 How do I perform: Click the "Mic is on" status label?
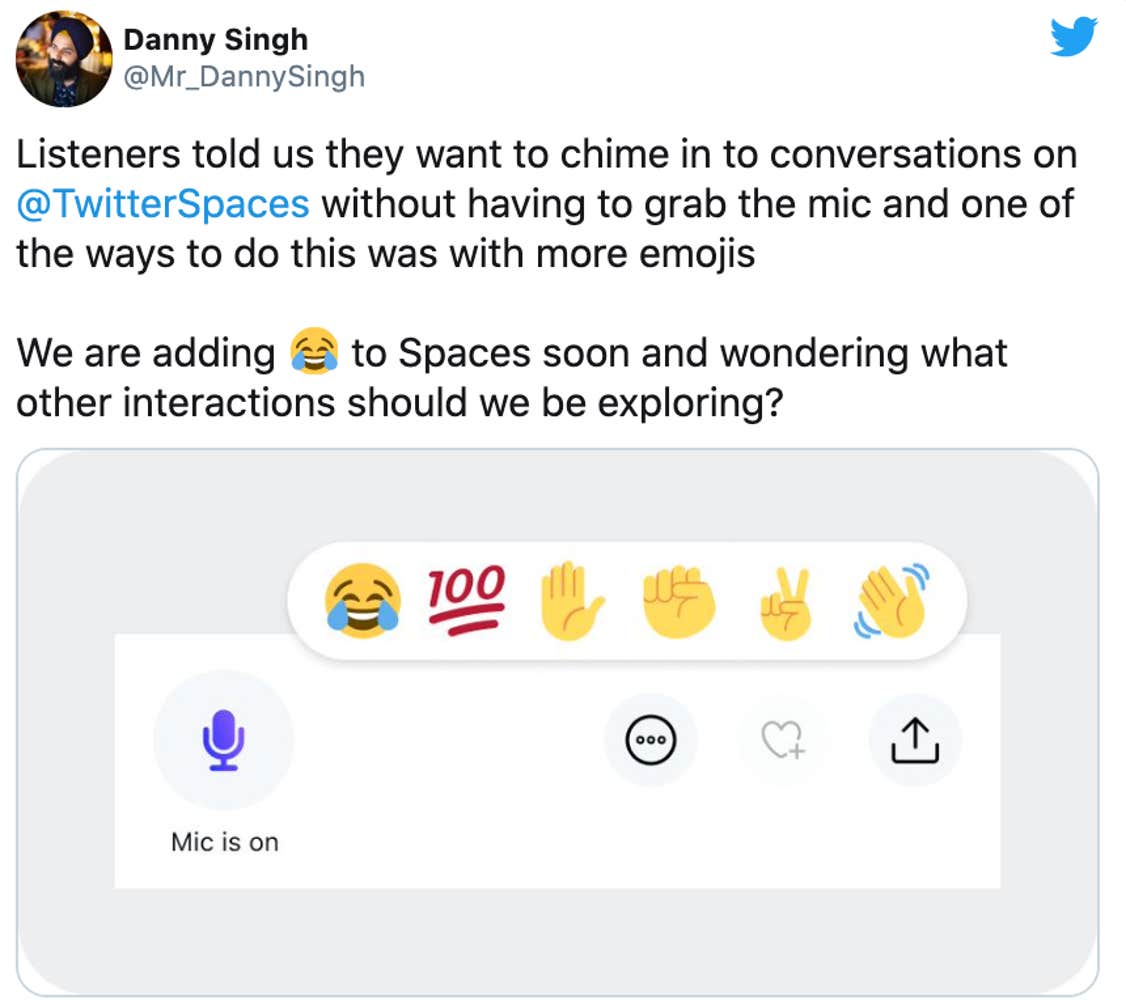tap(224, 842)
